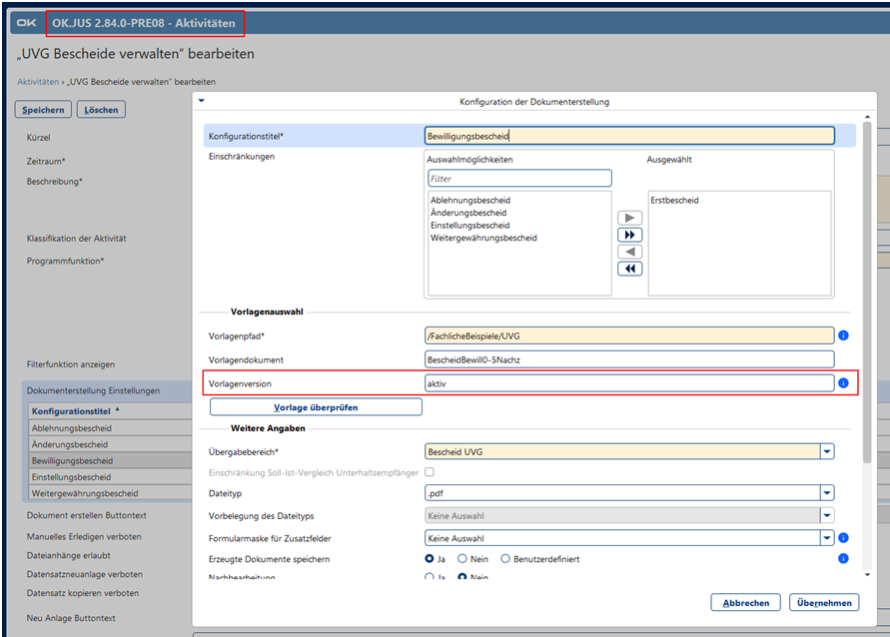Select Benutzerdefiniert for Erzeugte Dokumente speichern
This screenshot has height=637, width=890.
click(505, 559)
